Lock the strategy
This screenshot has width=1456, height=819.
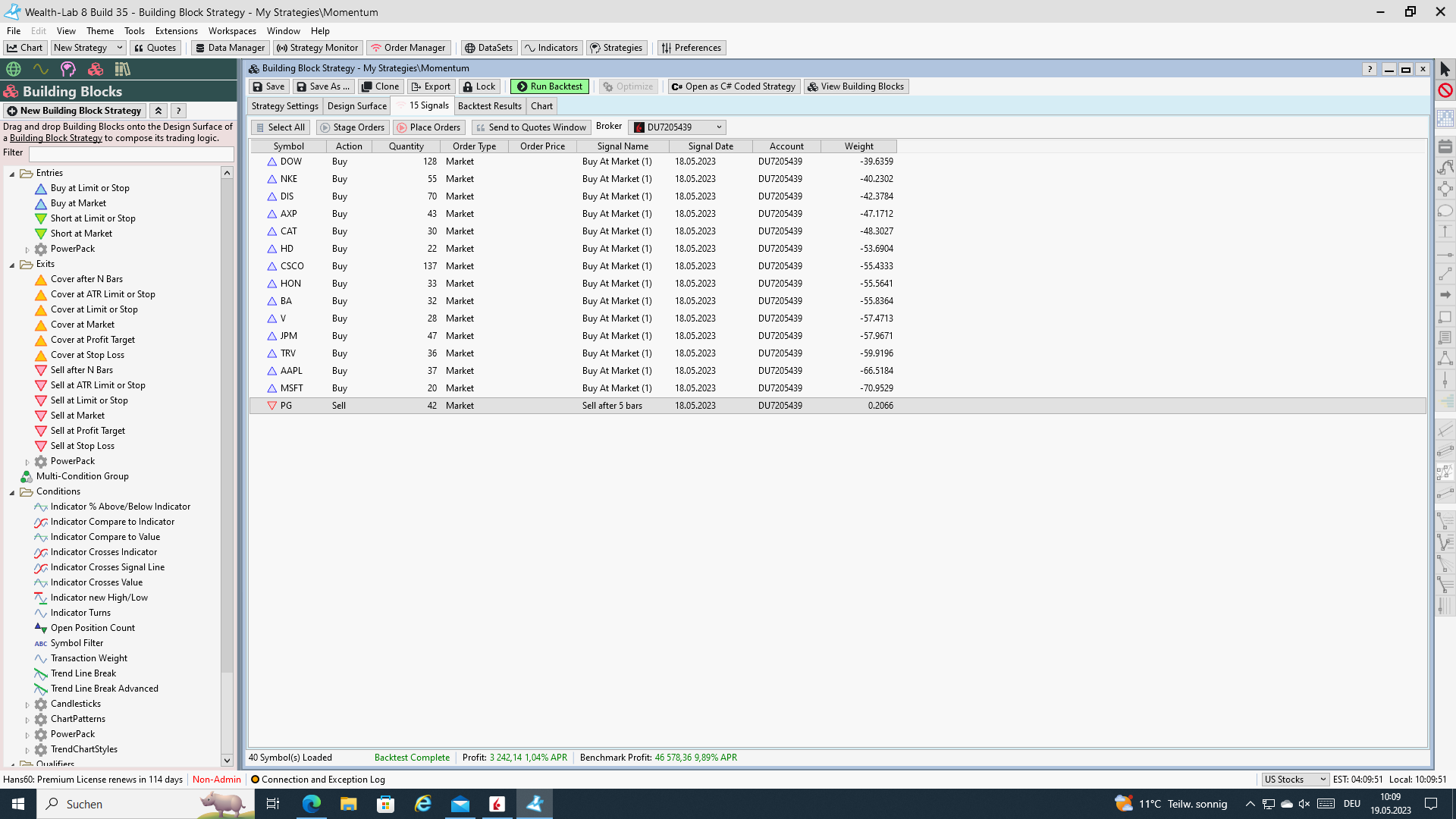pos(479,86)
